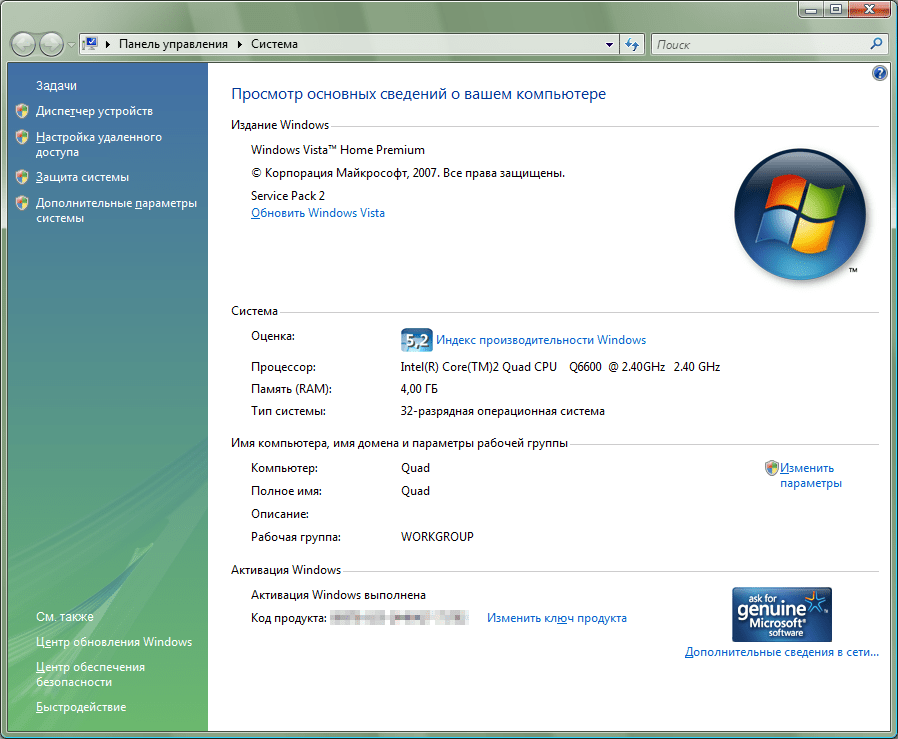The width and height of the screenshot is (898, 739).
Task: Open Быстродействие link
Action: [81, 707]
